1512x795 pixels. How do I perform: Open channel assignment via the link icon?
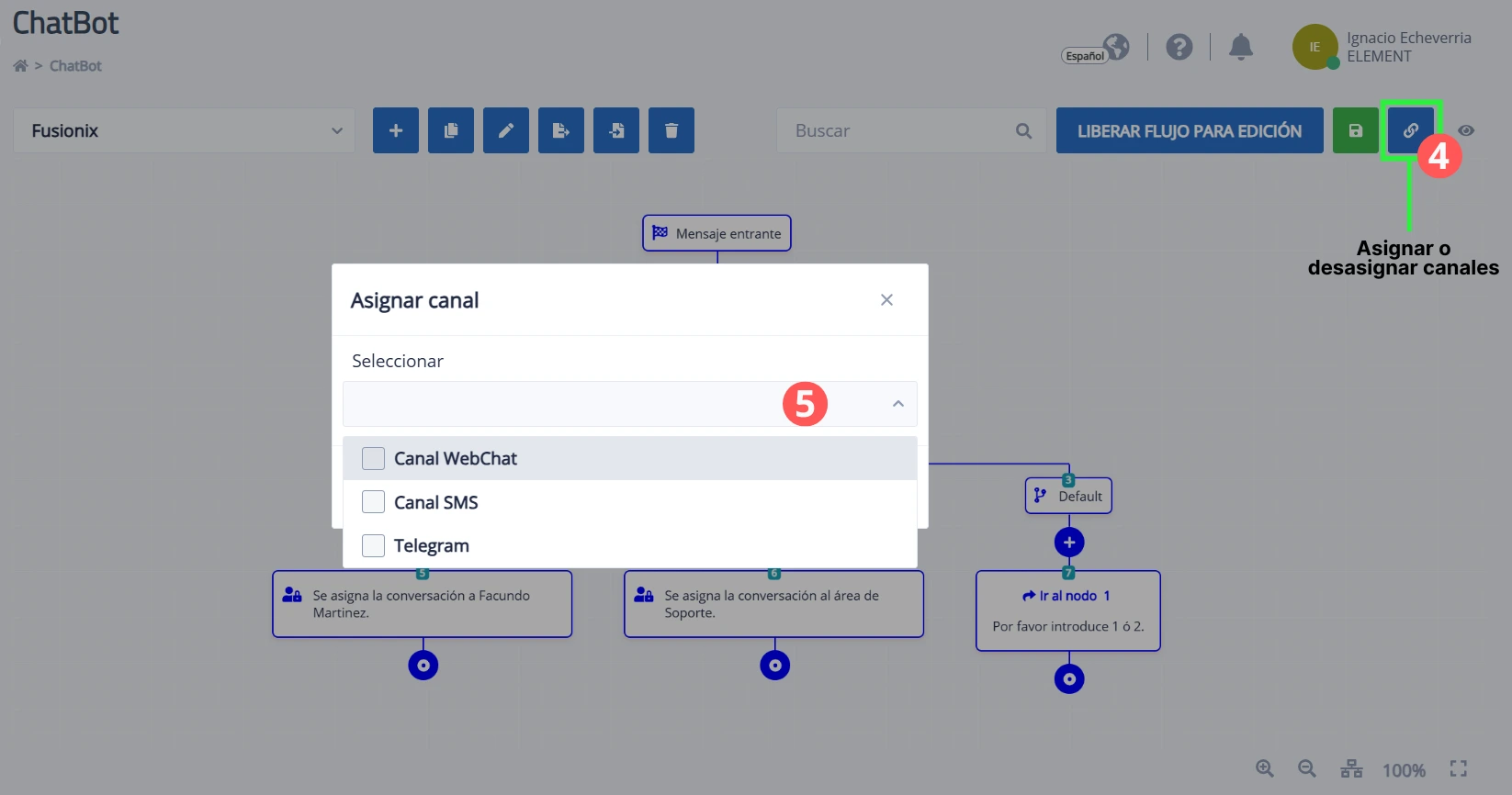1411,130
